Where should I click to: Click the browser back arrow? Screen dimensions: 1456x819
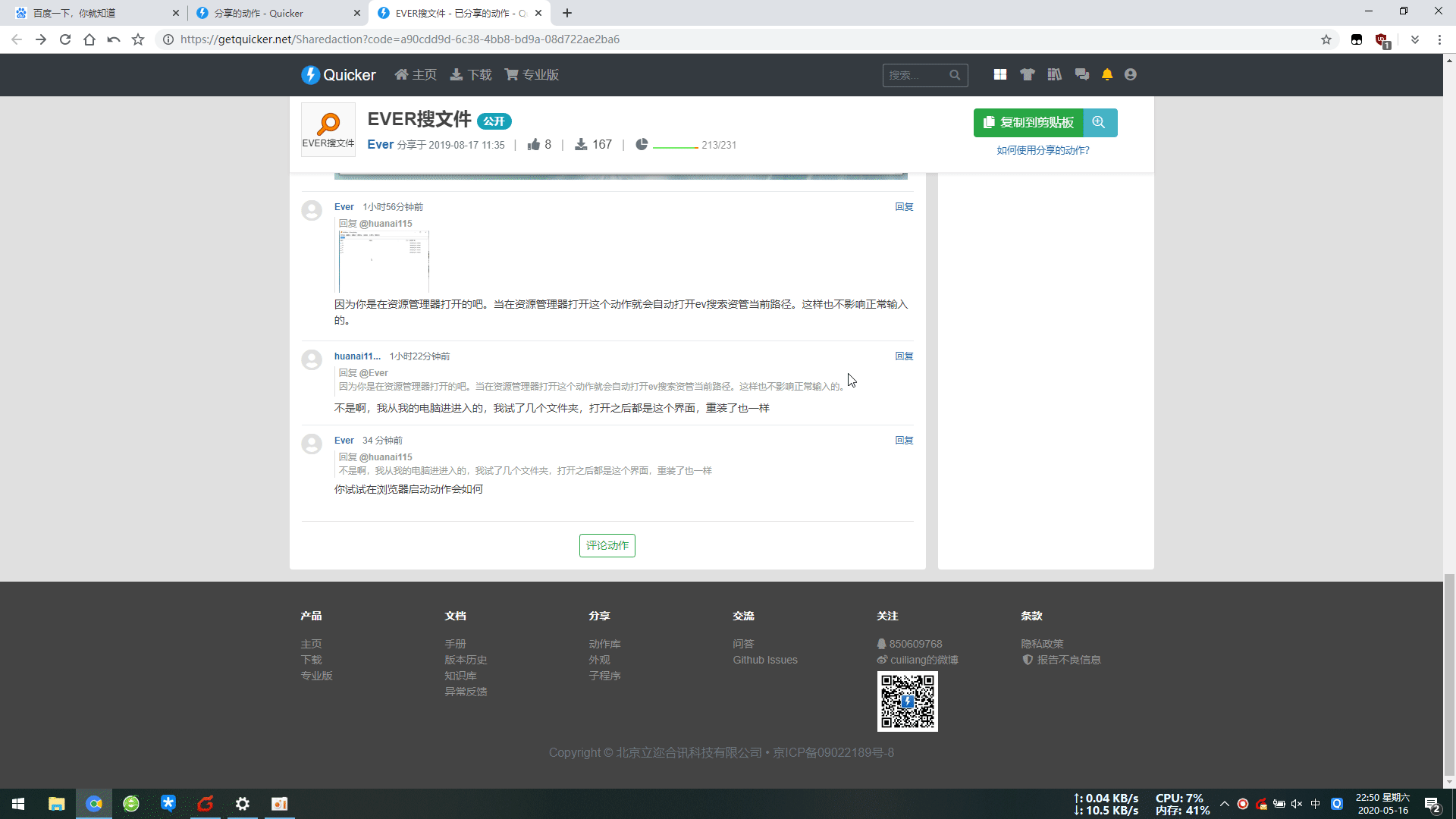[x=17, y=39]
